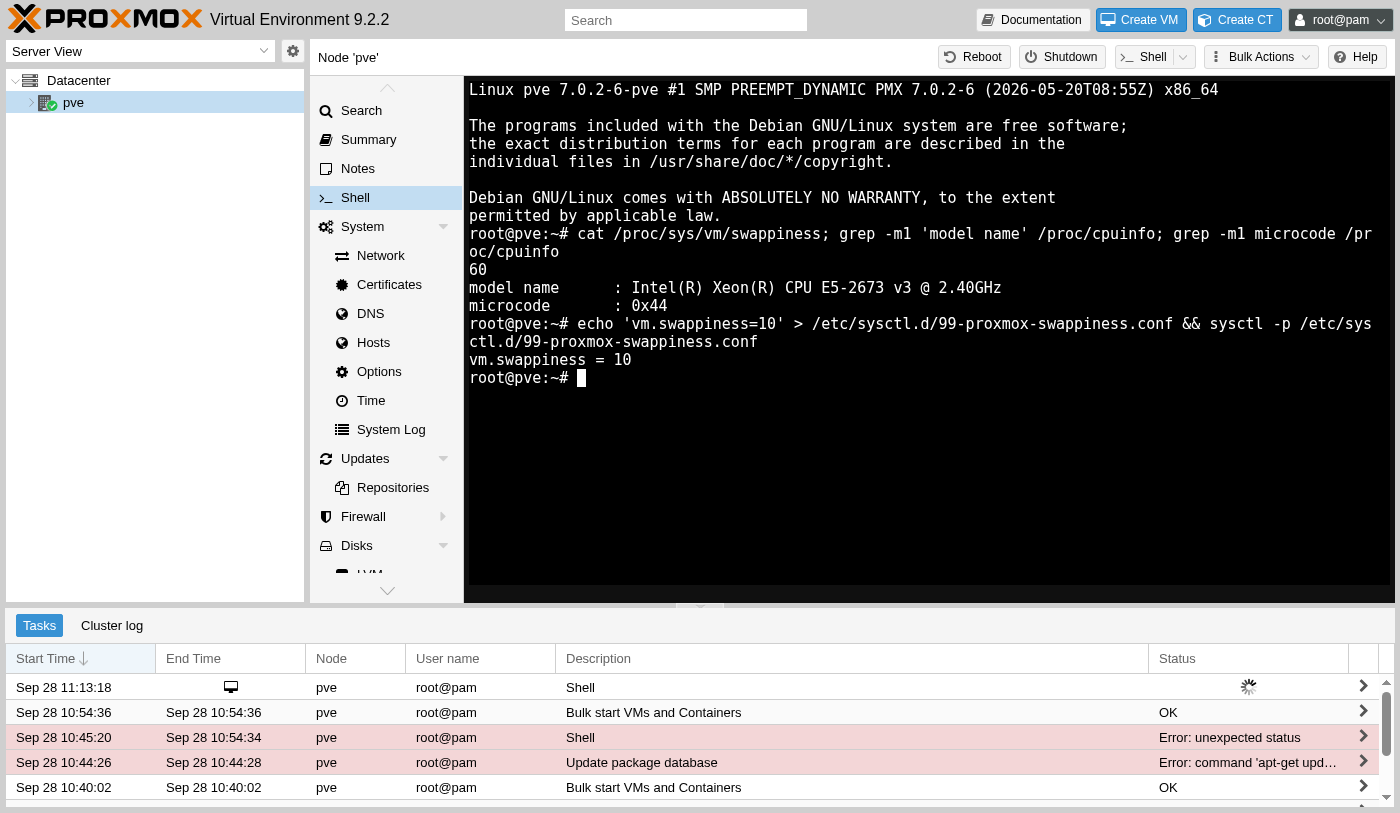Click the User name column header
Image resolution: width=1400 pixels, height=813 pixels.
pos(480,659)
